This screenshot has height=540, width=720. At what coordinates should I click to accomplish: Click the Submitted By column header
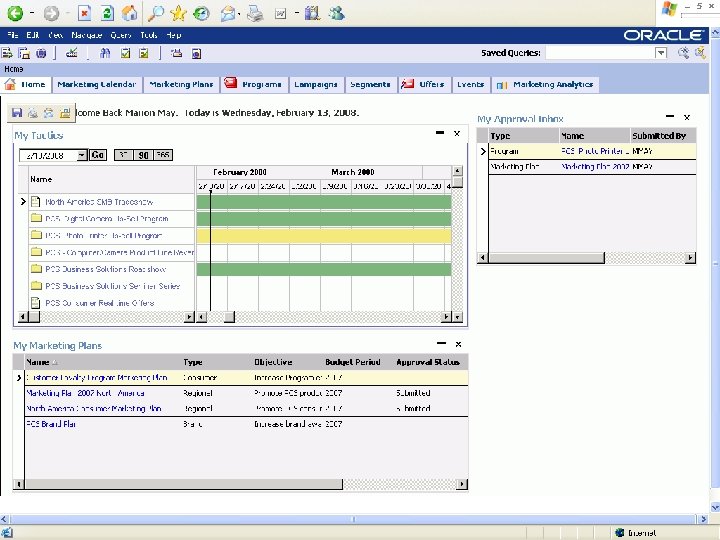659,136
